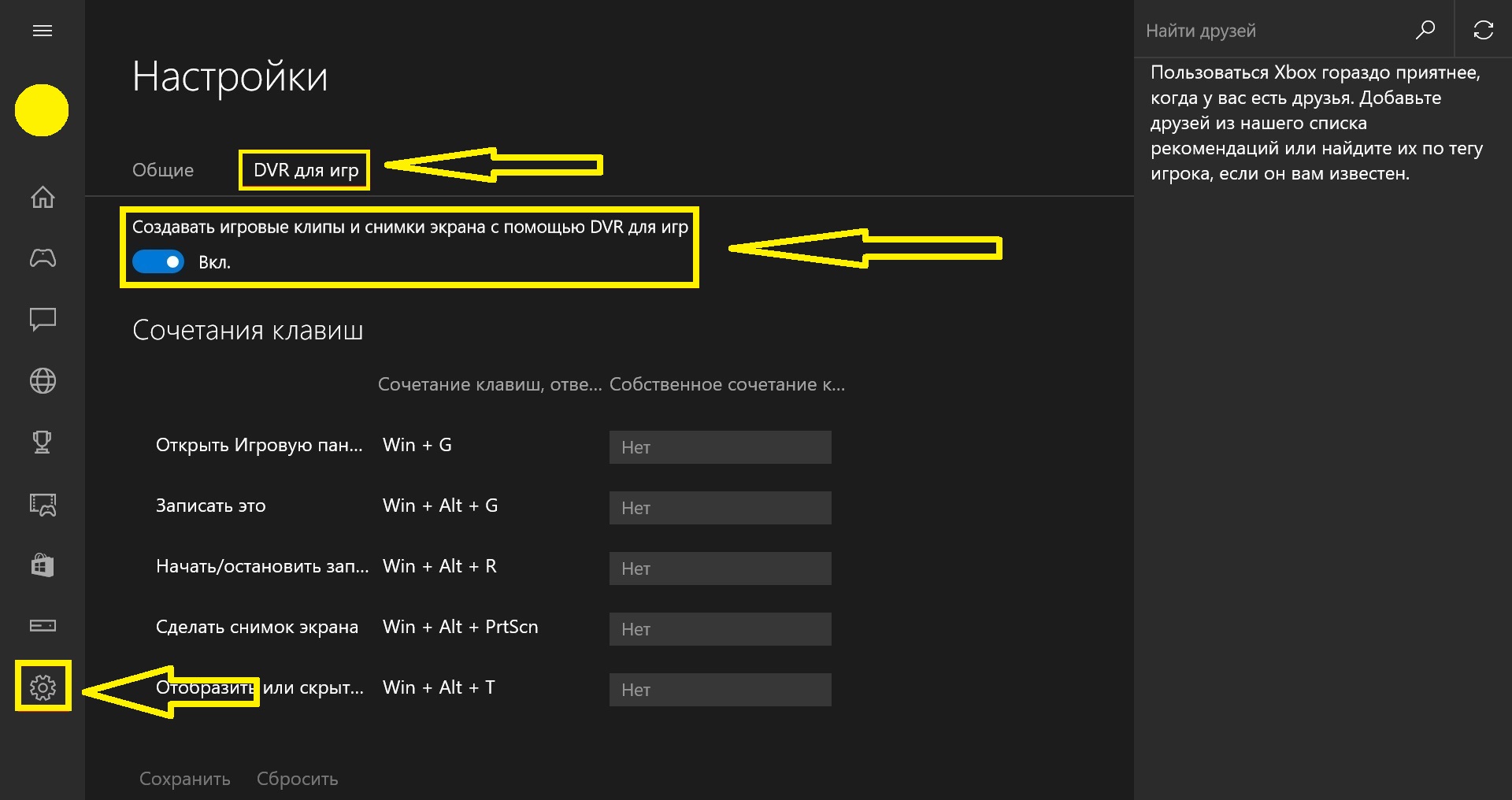
Task: Open Messages chat bubble icon
Action: tap(43, 319)
